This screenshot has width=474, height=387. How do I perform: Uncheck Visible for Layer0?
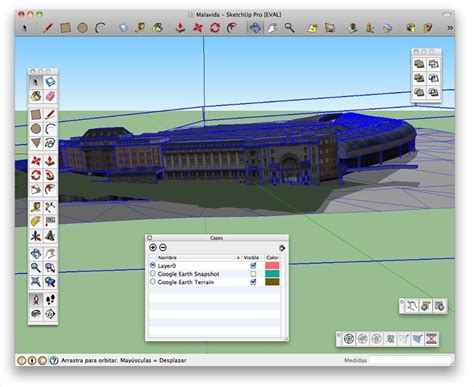[x=253, y=265]
